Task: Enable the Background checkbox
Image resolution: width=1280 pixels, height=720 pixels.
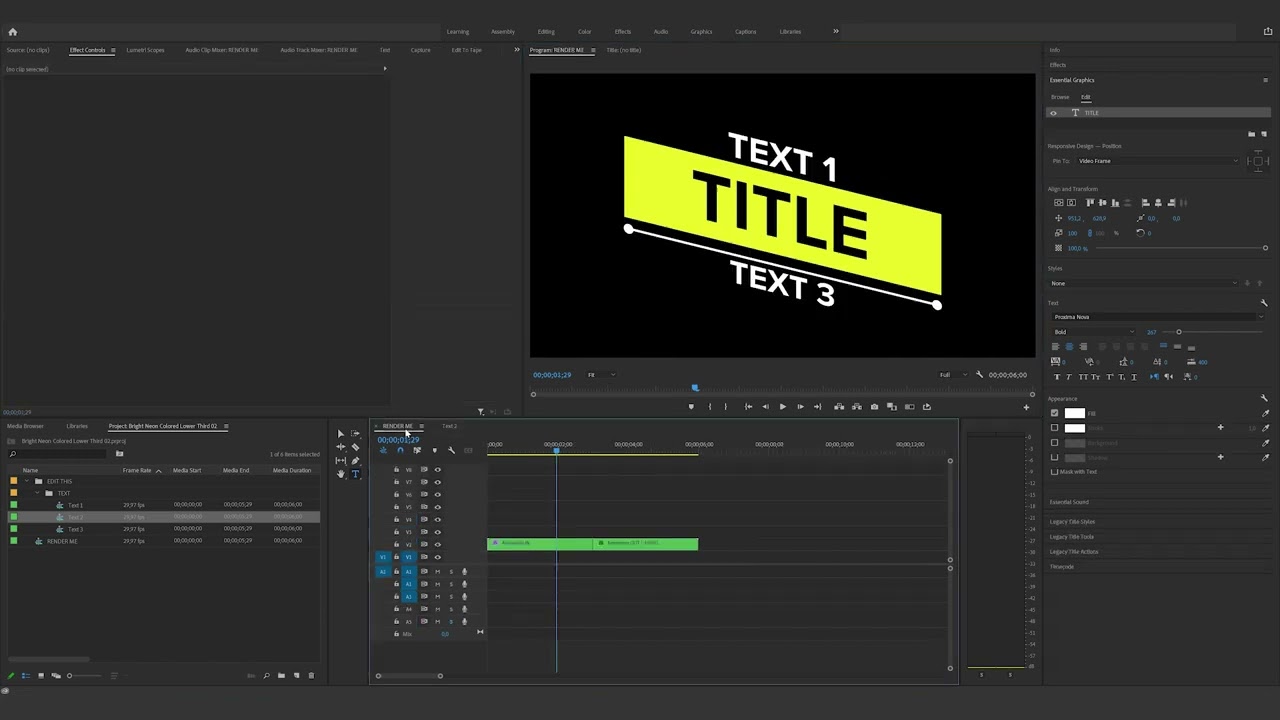Action: click(1054, 442)
